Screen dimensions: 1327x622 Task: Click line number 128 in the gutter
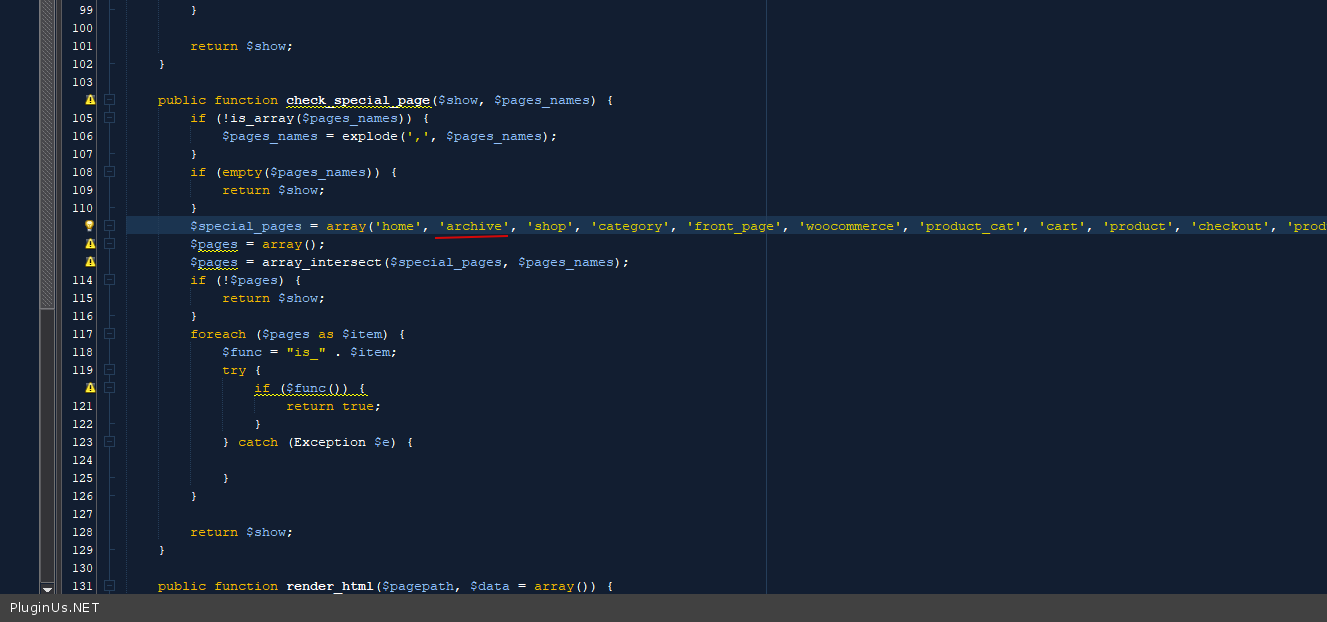click(x=82, y=532)
